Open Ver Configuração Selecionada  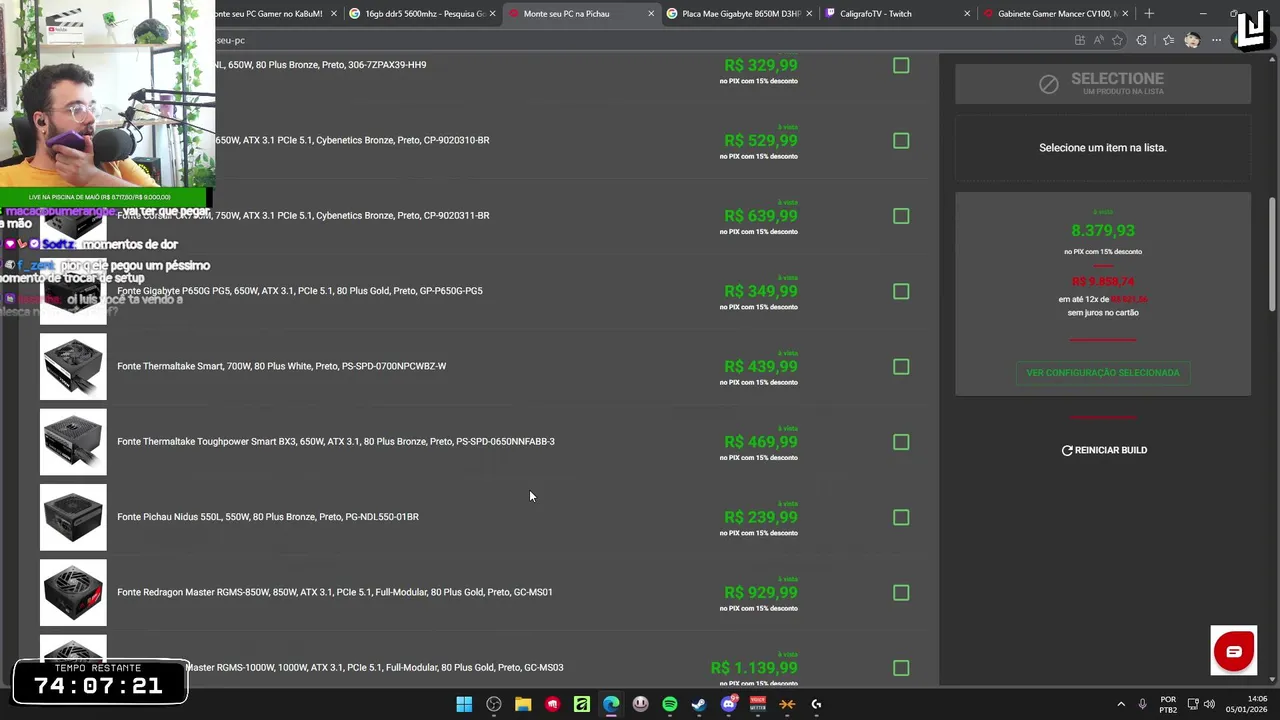point(1103,373)
